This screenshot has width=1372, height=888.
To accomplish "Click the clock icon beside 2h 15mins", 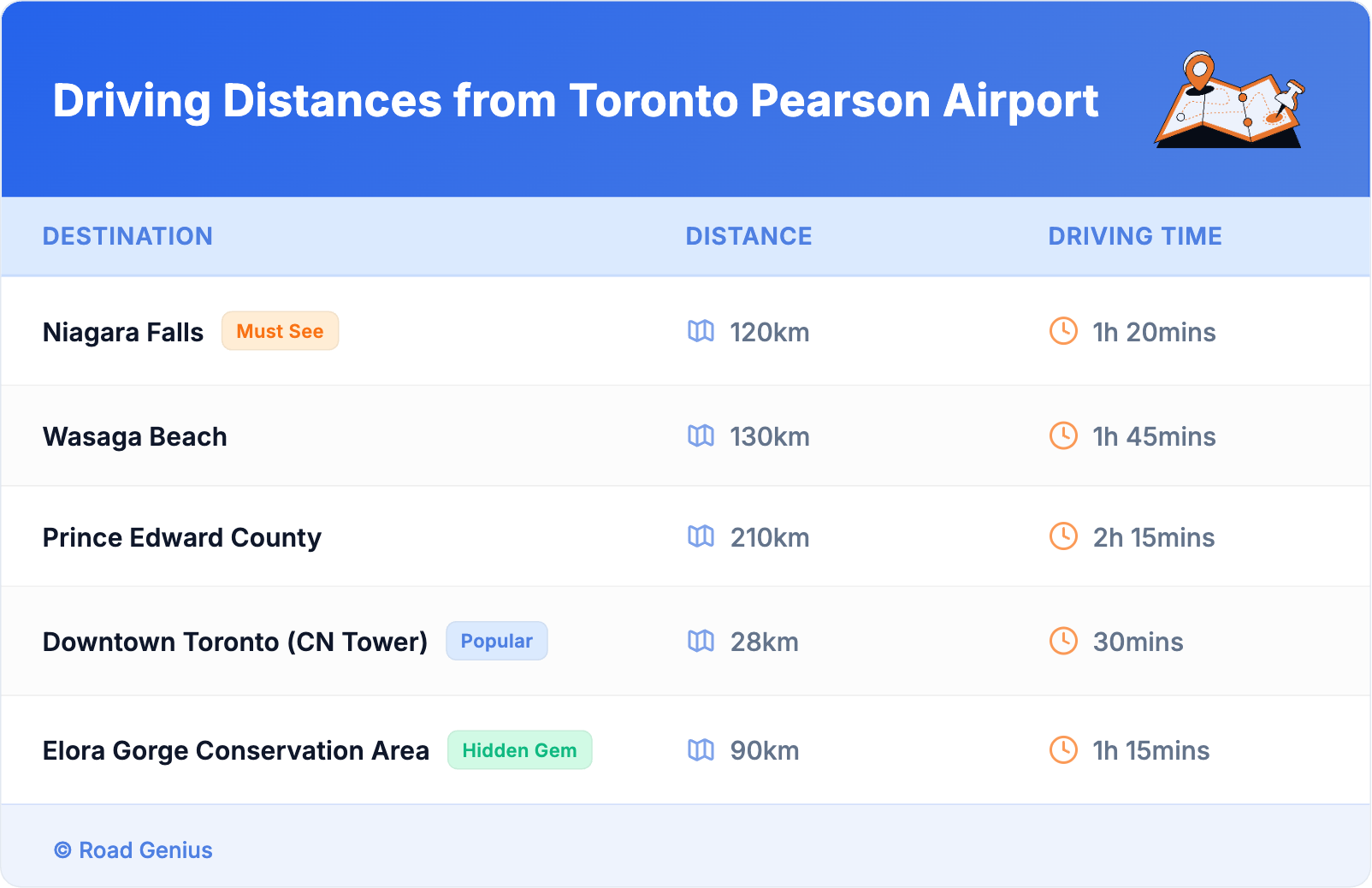I will 1063,537.
